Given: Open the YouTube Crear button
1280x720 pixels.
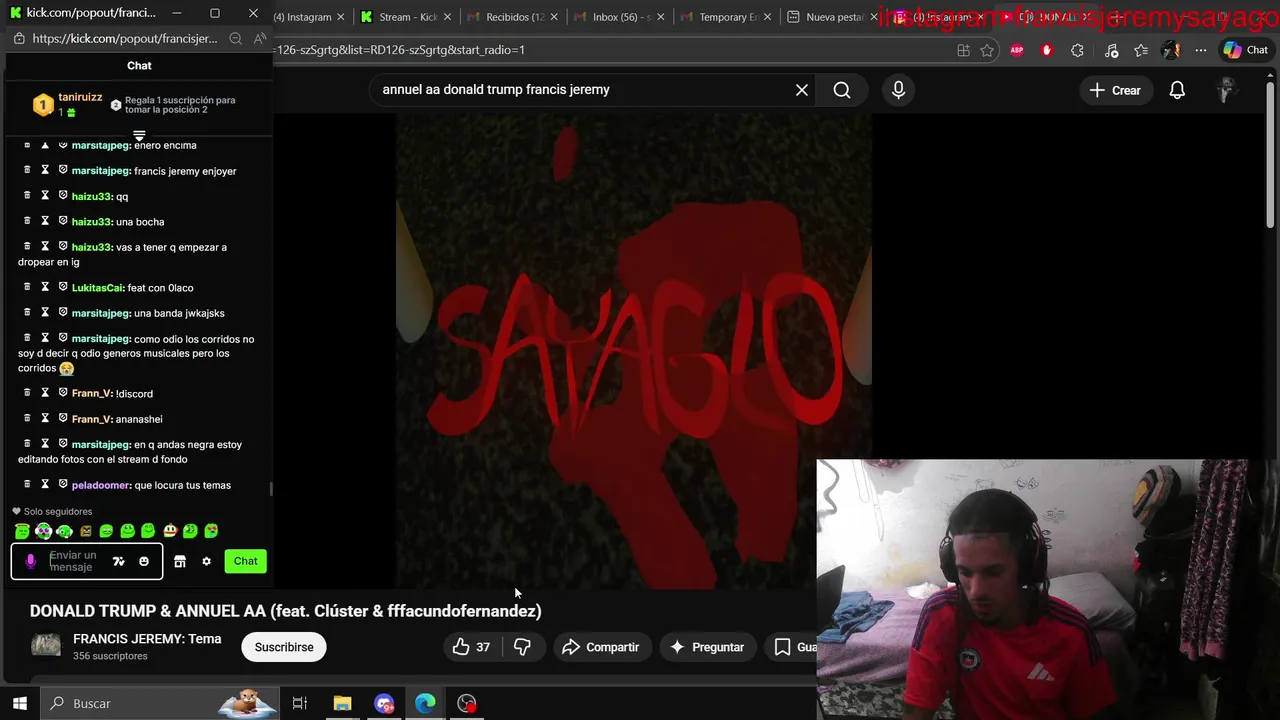Looking at the screenshot, I should click(x=1115, y=90).
